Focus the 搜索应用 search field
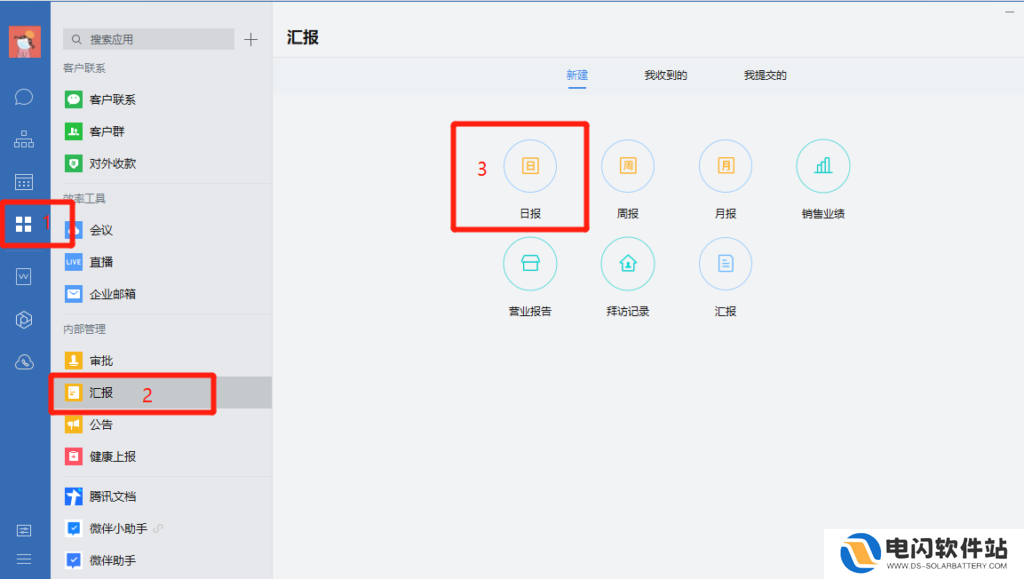The width and height of the screenshot is (1024, 579). 149,39
